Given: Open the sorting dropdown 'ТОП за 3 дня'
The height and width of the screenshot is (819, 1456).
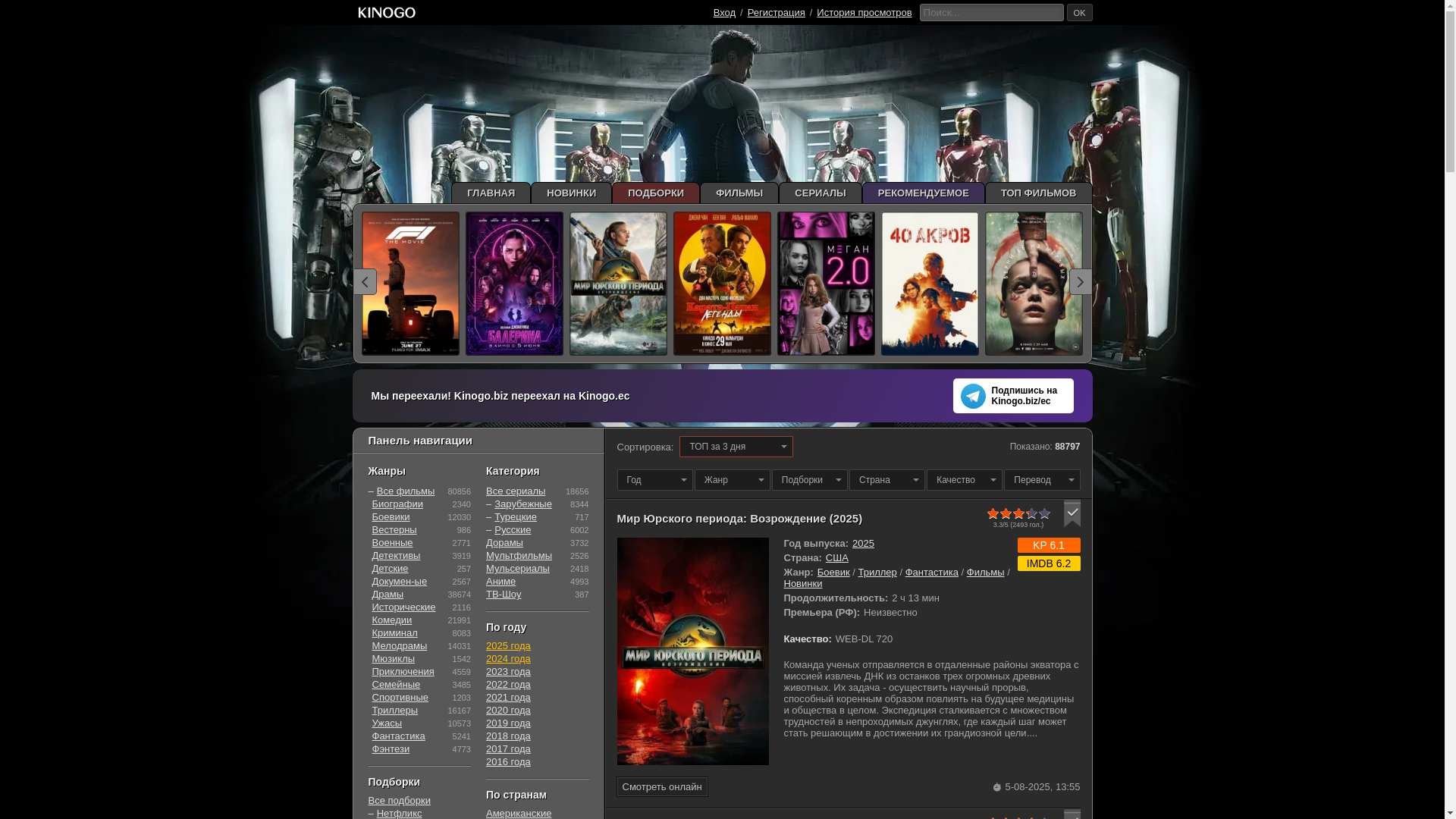Looking at the screenshot, I should (736, 447).
